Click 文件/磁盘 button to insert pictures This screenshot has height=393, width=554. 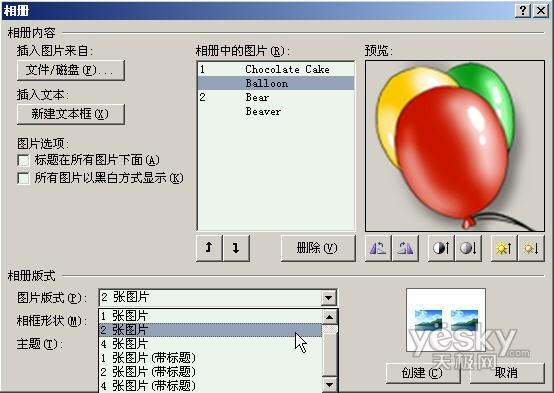pos(71,70)
